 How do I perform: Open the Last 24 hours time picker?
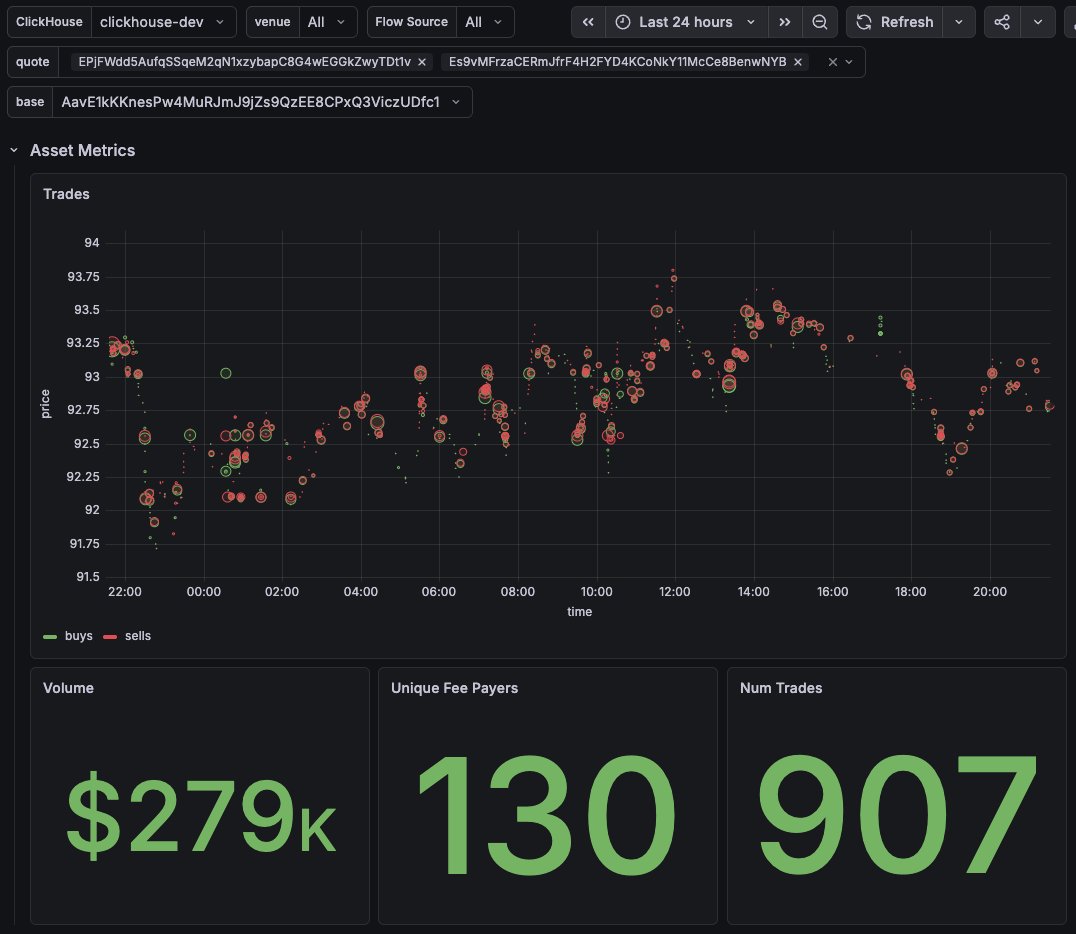[686, 22]
